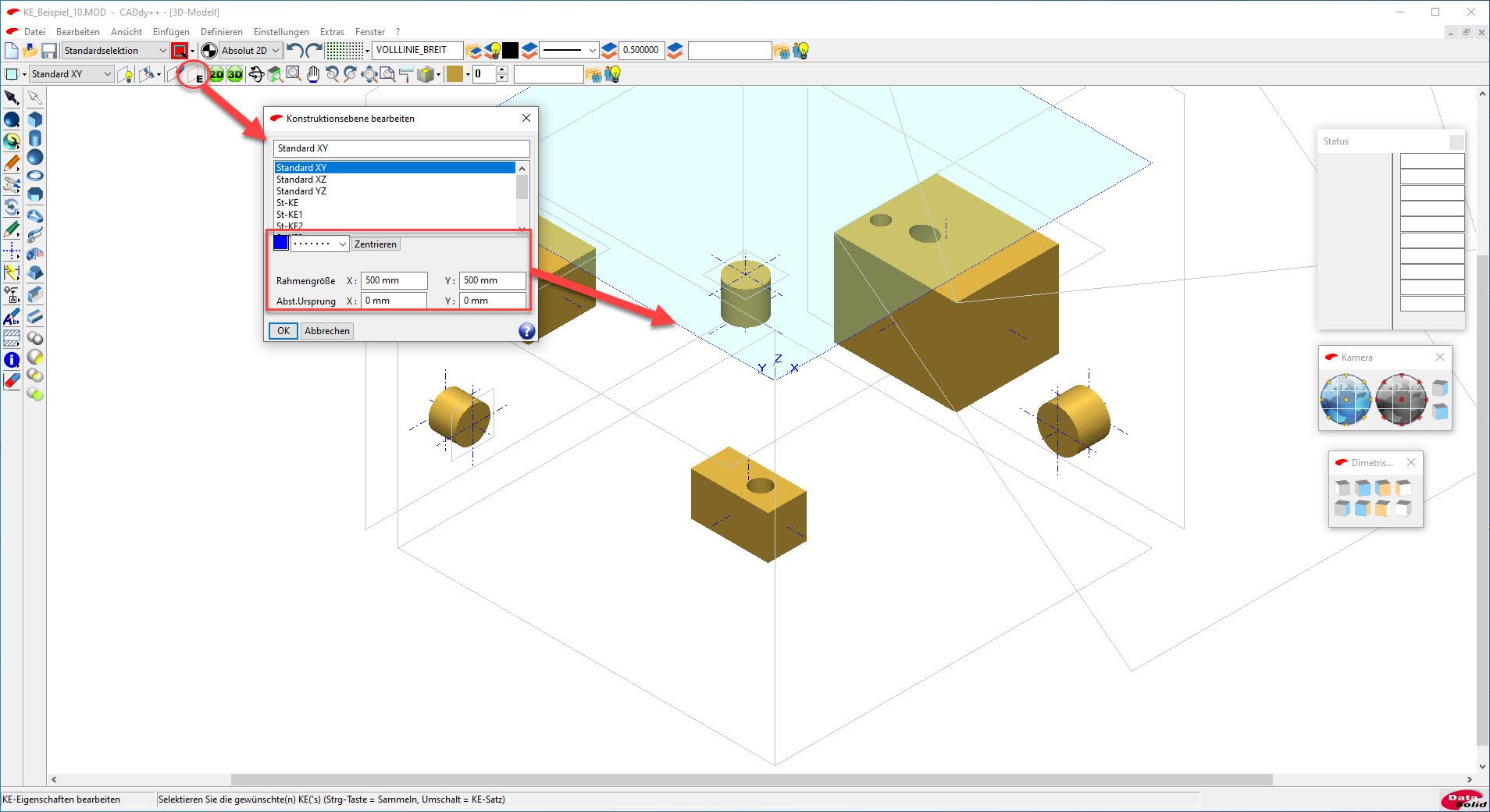Select the cuboid solid tool
Viewport: 1490px width, 812px height.
click(35, 119)
